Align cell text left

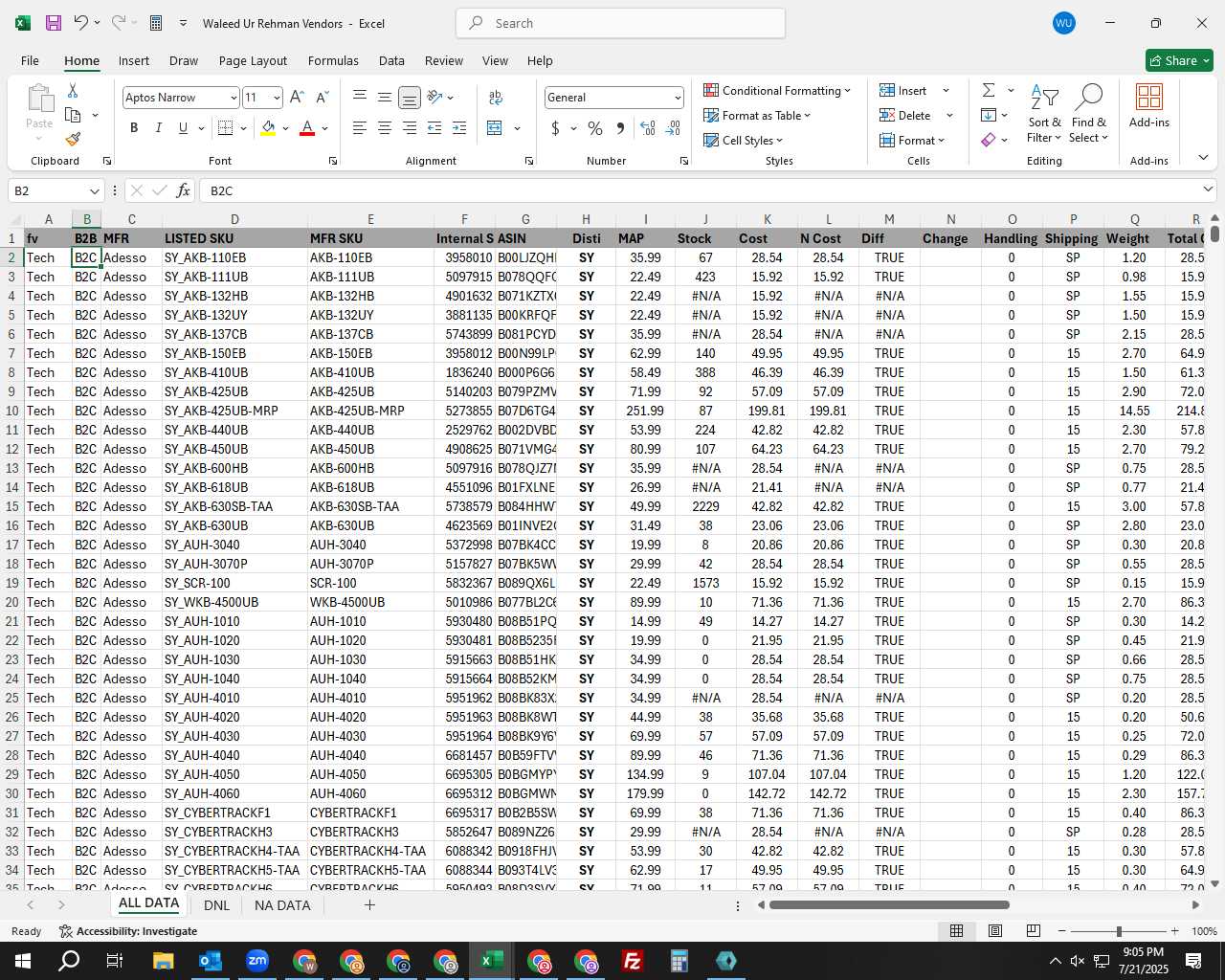click(x=360, y=128)
